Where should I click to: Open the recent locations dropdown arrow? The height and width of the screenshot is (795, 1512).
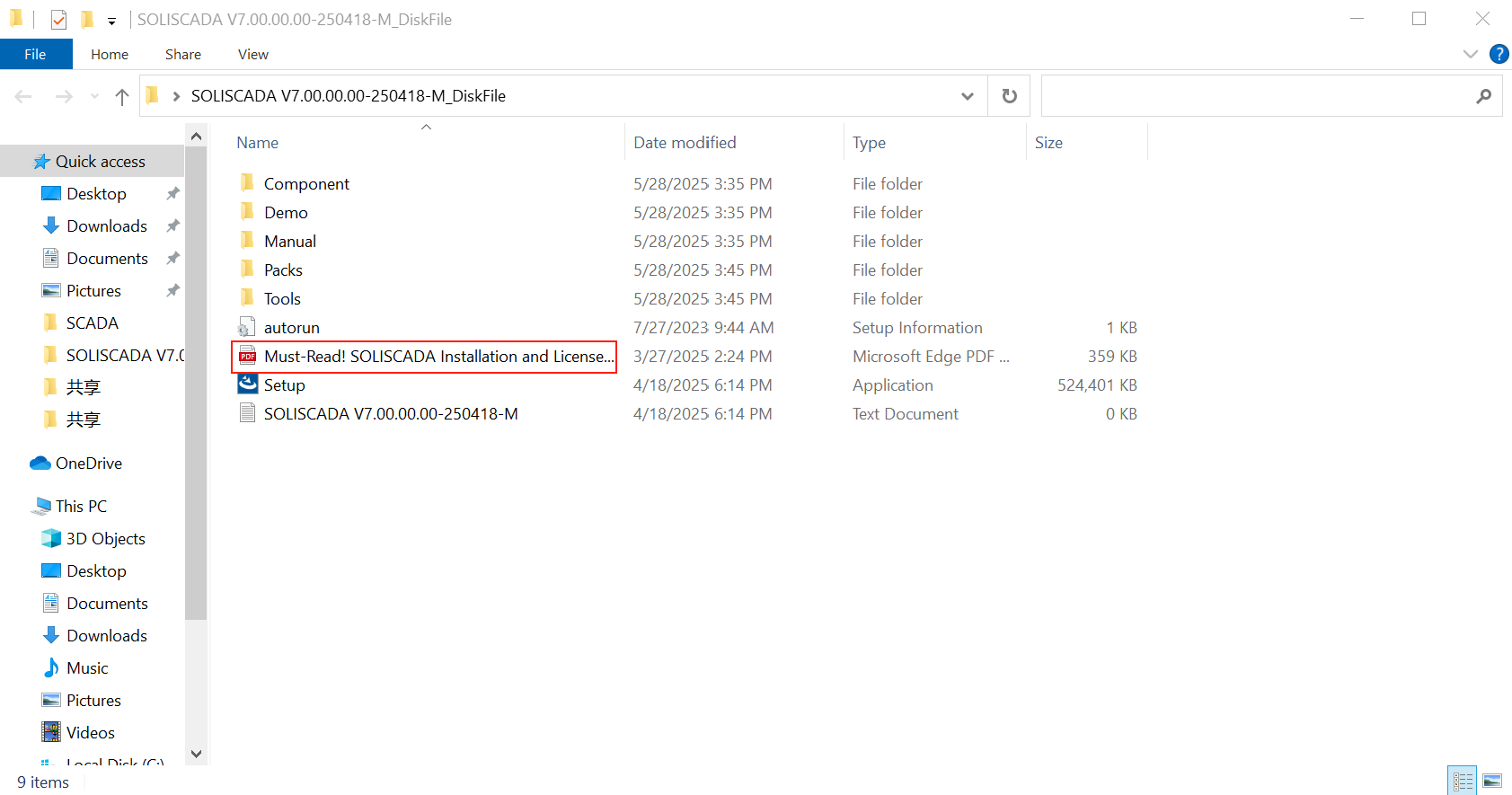94,96
